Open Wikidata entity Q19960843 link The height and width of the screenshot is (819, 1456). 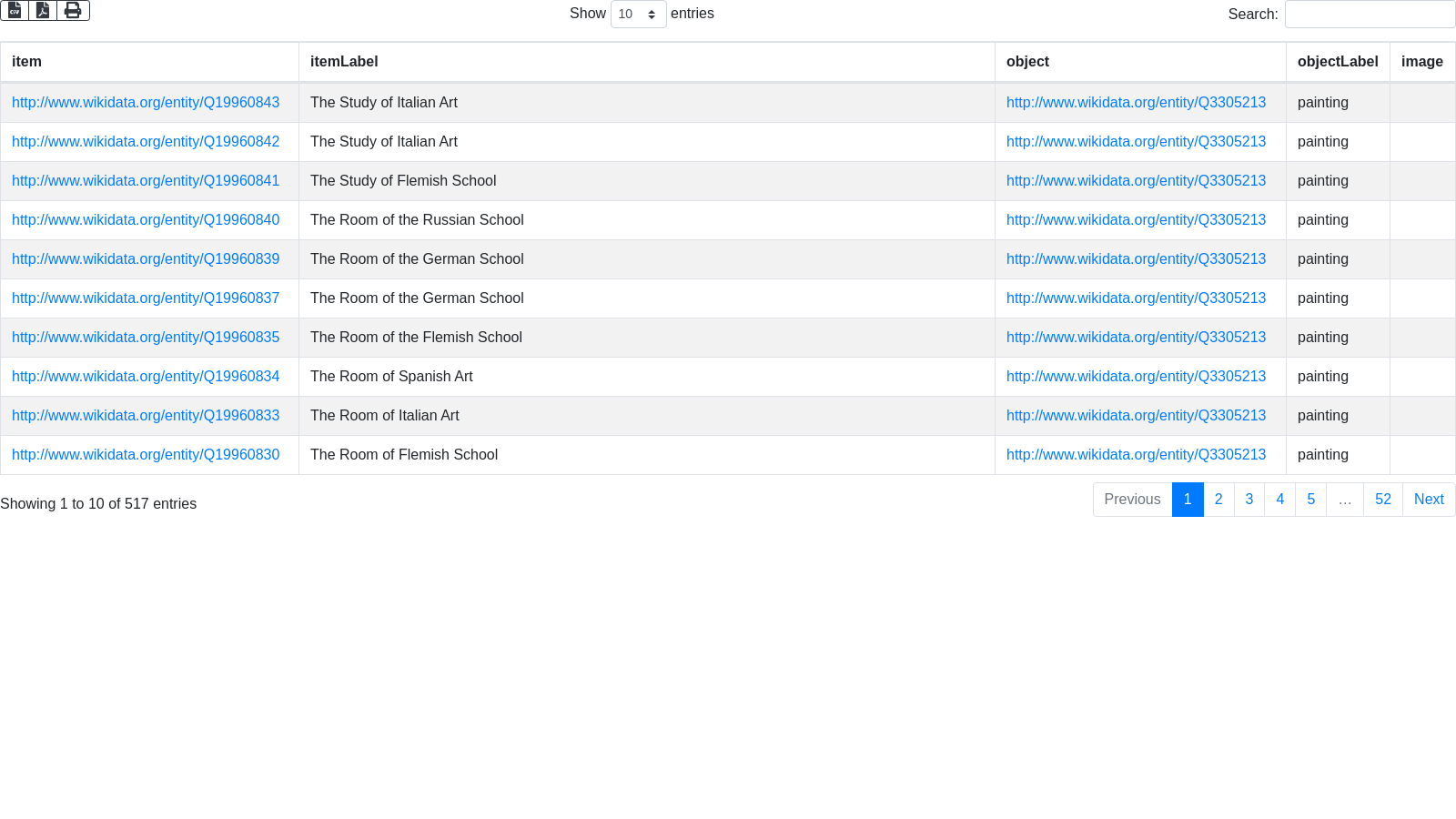[x=146, y=103]
